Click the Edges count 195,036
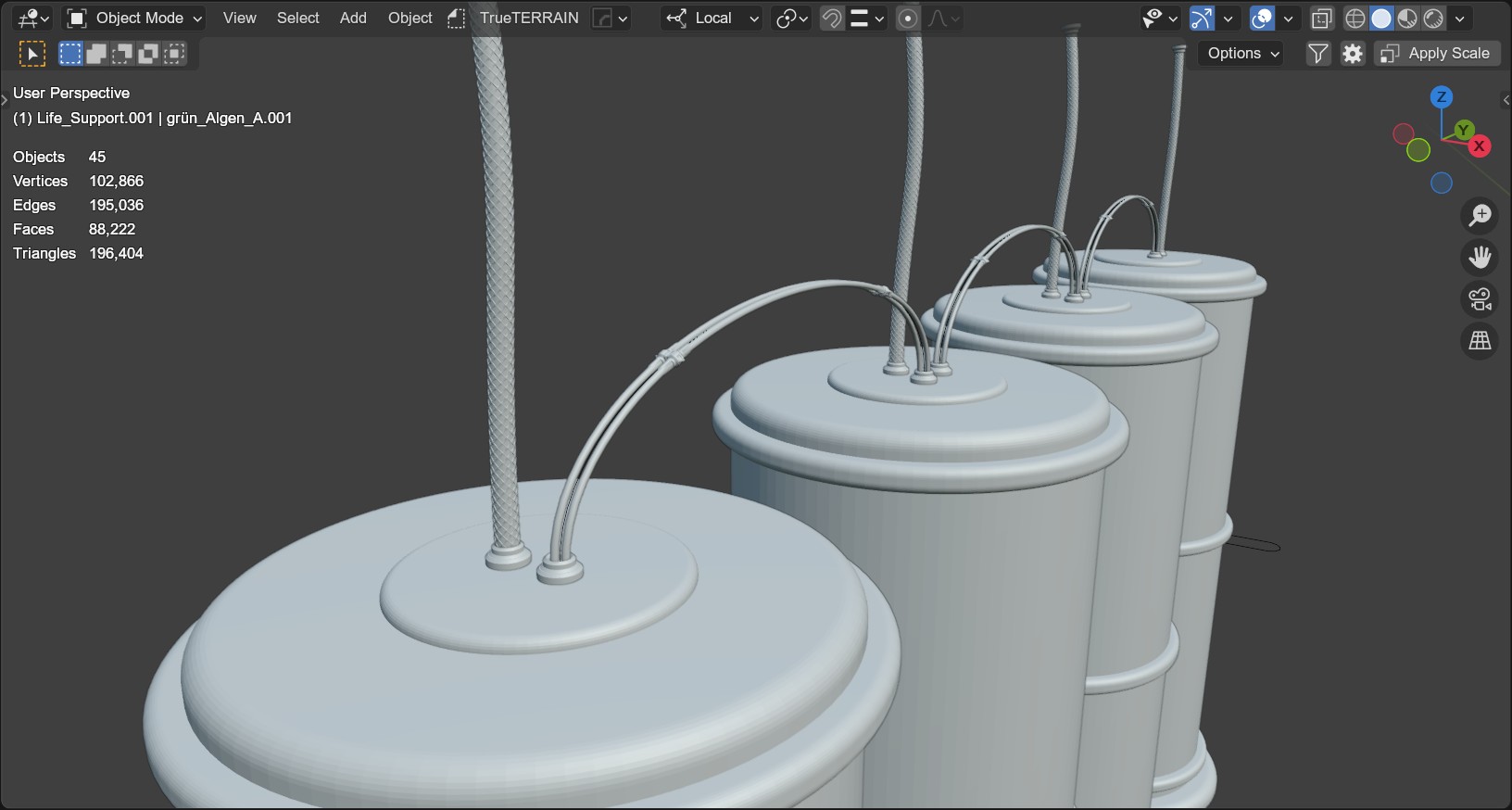Screen dimensions: 1512x810 click(116, 205)
